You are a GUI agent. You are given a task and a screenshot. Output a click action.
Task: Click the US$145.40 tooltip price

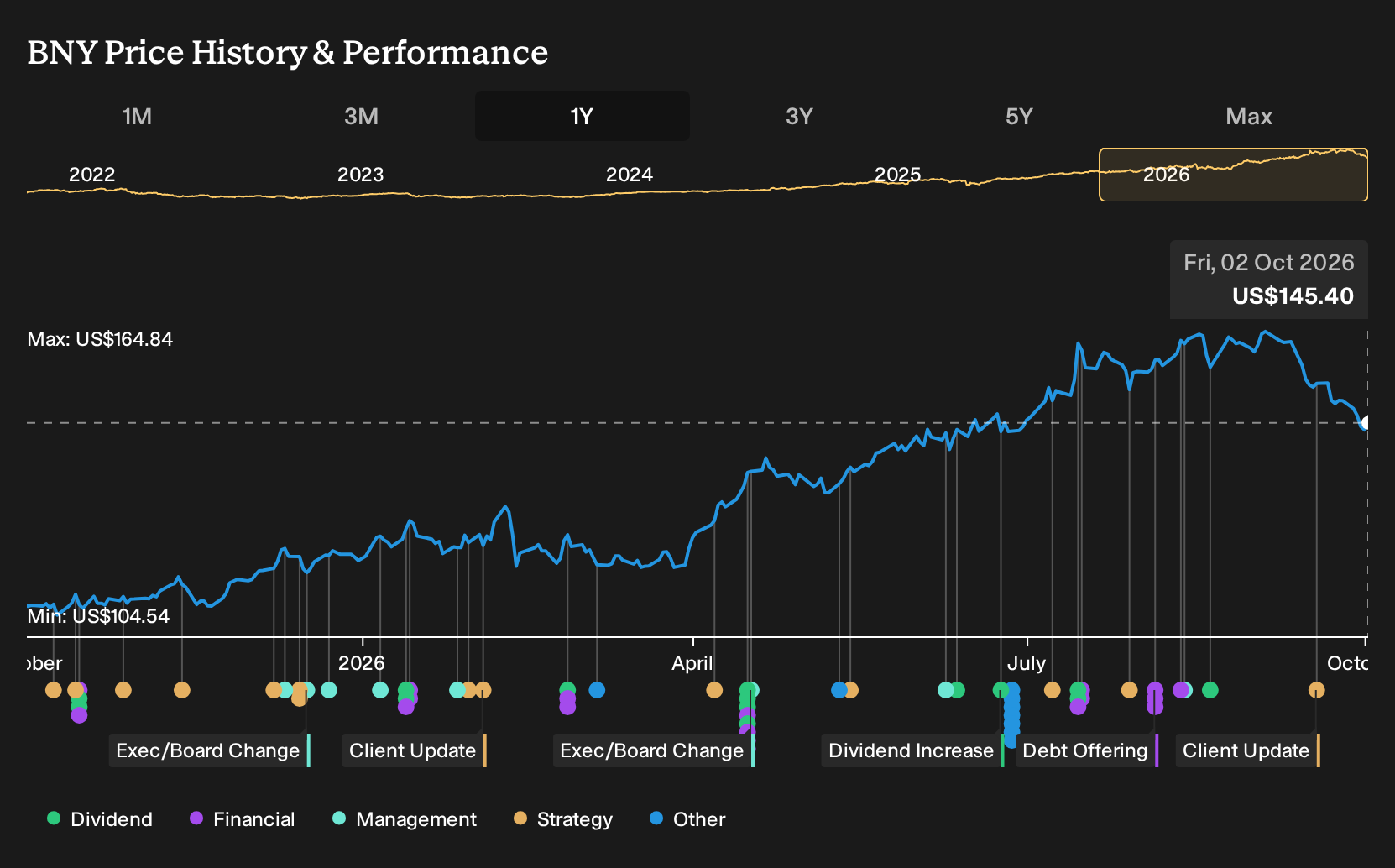pos(1293,296)
